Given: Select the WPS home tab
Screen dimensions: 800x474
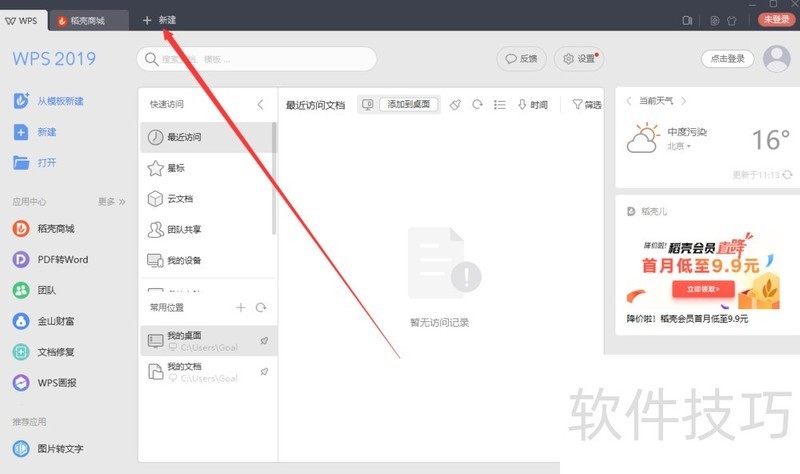Looking at the screenshot, I should pyautogui.click(x=22, y=20).
